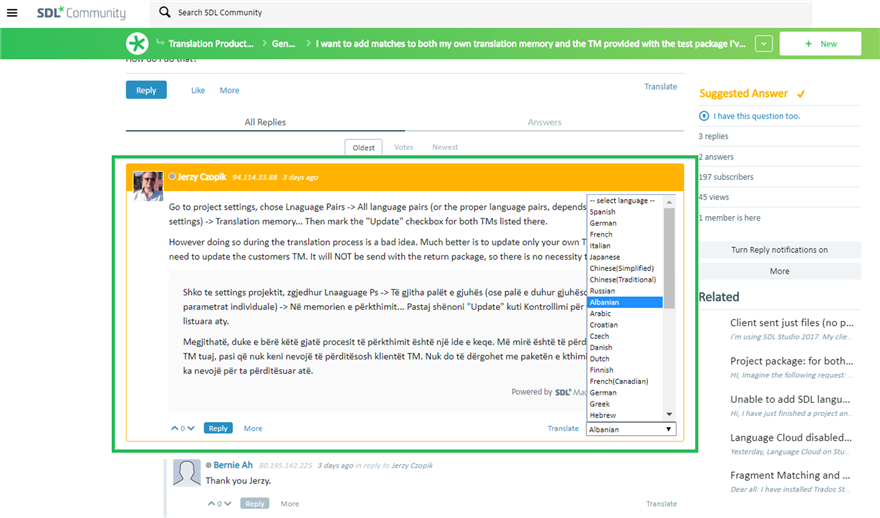Upvote Bernie Ah's reply

point(212,503)
